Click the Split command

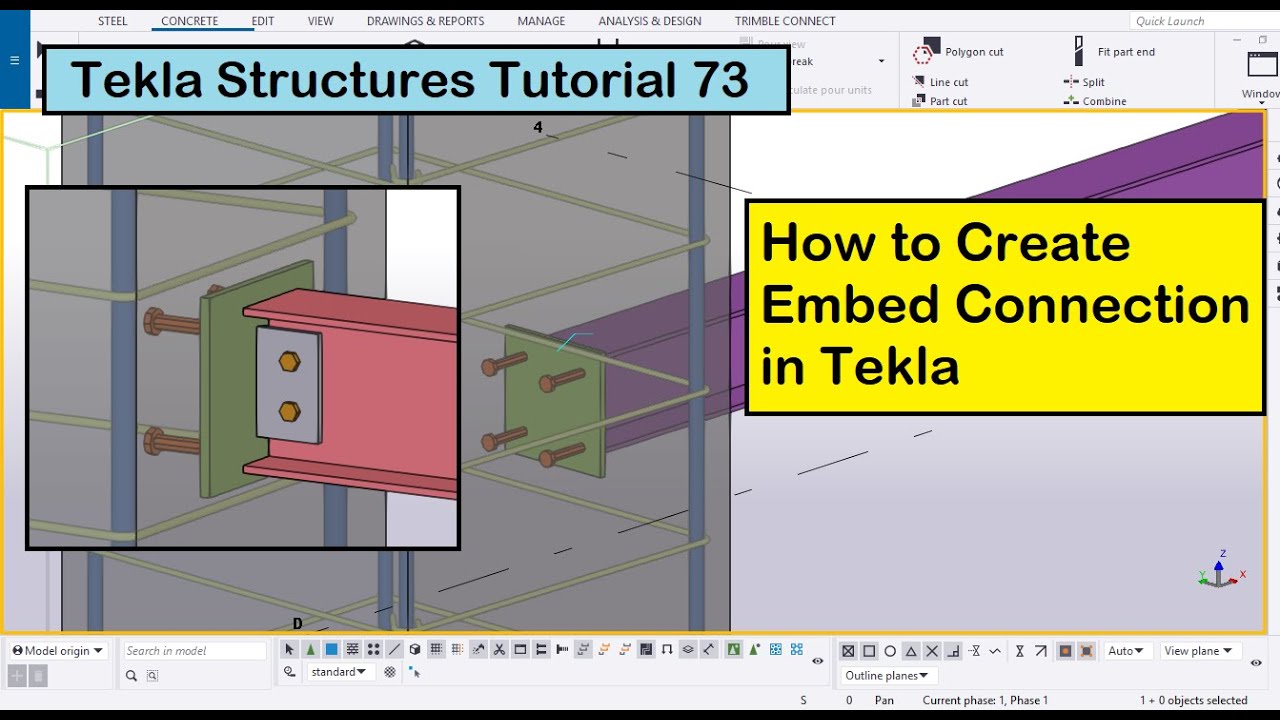[x=1084, y=82]
